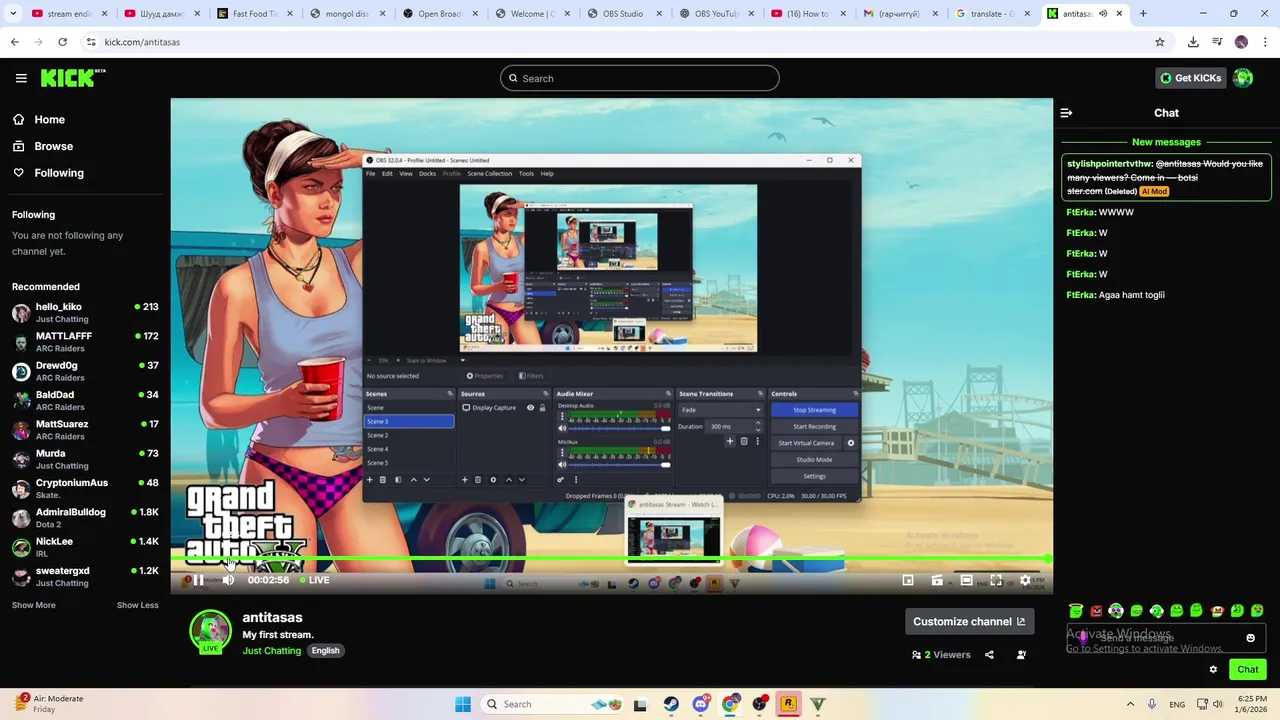The image size is (1280, 720).
Task: Bookmark this page with the star icon
Action: (1160, 42)
